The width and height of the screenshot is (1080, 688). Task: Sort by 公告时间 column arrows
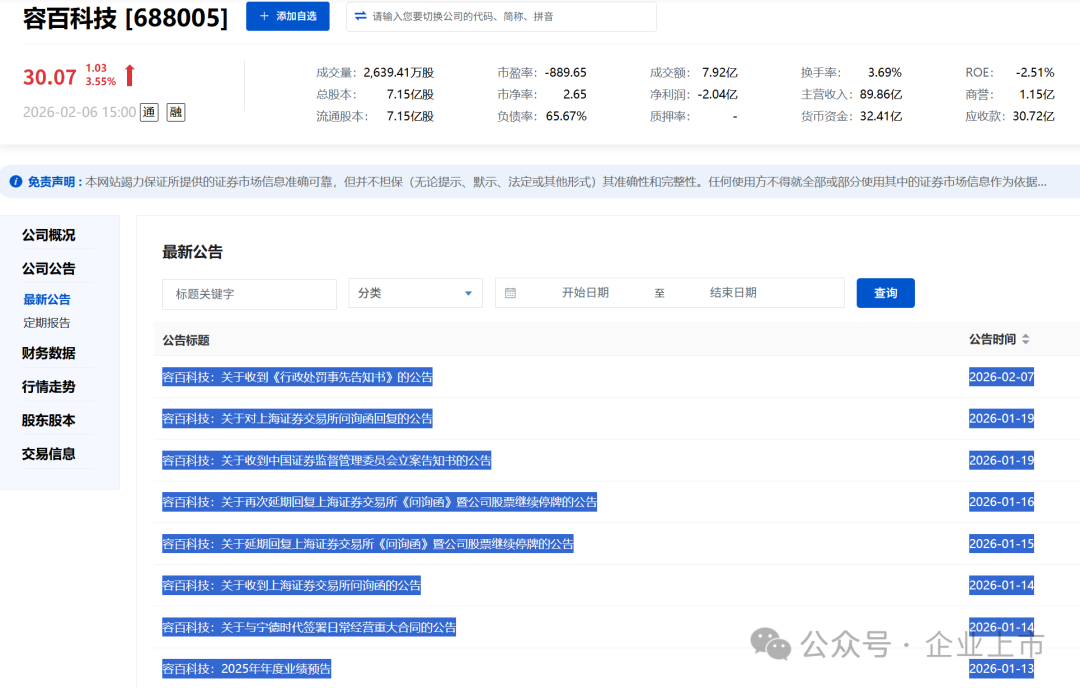pyautogui.click(x=1026, y=339)
